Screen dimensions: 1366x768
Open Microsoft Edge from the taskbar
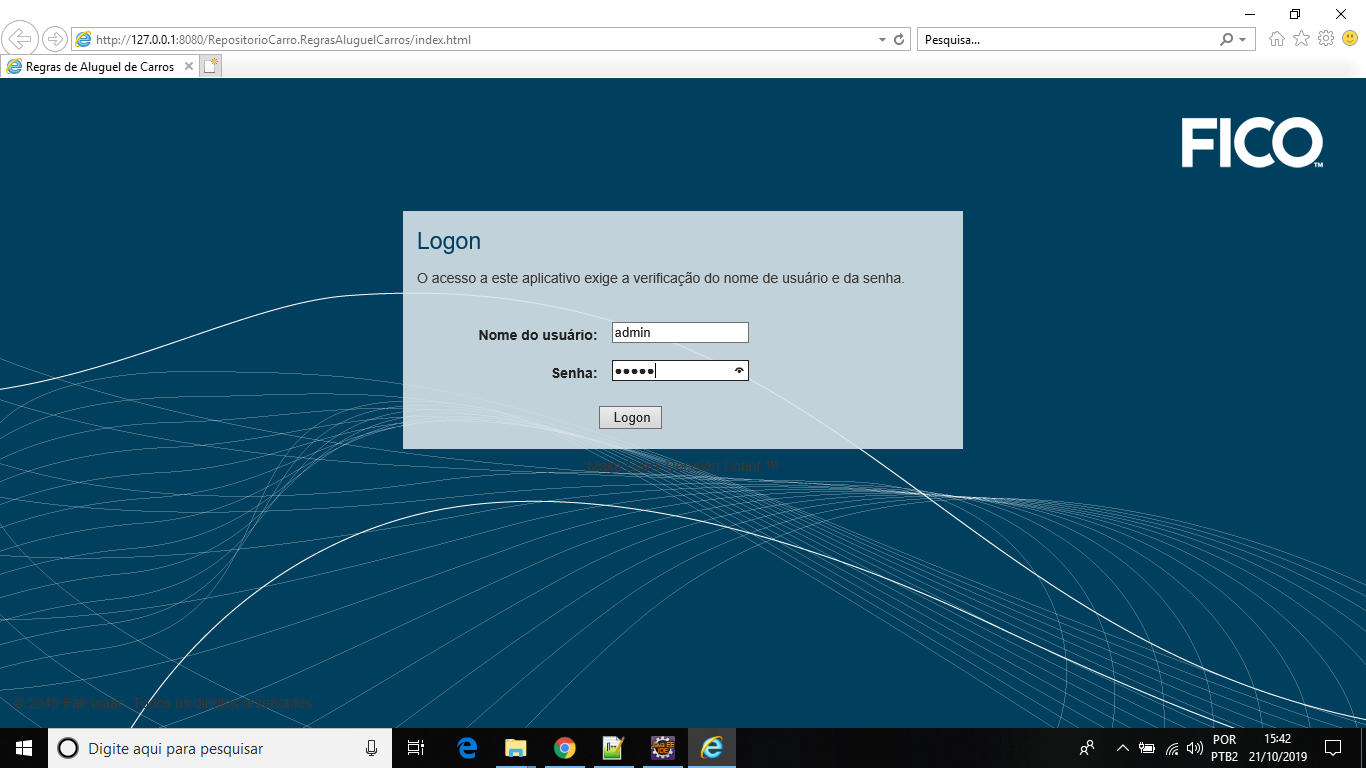point(466,747)
